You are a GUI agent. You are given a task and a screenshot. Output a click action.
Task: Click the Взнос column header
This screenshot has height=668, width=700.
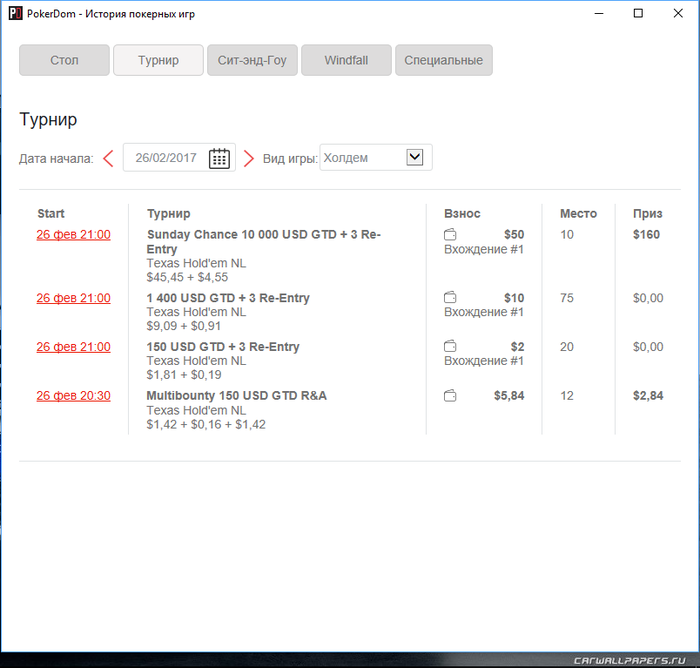click(x=462, y=213)
